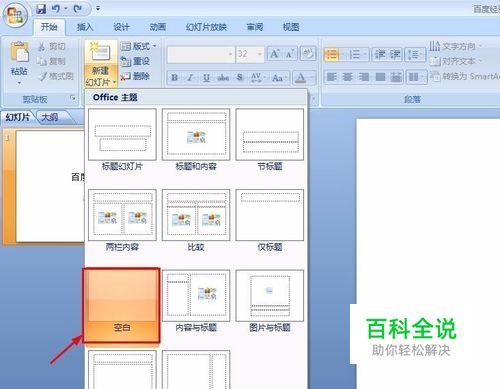The height and width of the screenshot is (389, 500).
Task: Save the presentation from quick access toolbar
Action: [41, 9]
